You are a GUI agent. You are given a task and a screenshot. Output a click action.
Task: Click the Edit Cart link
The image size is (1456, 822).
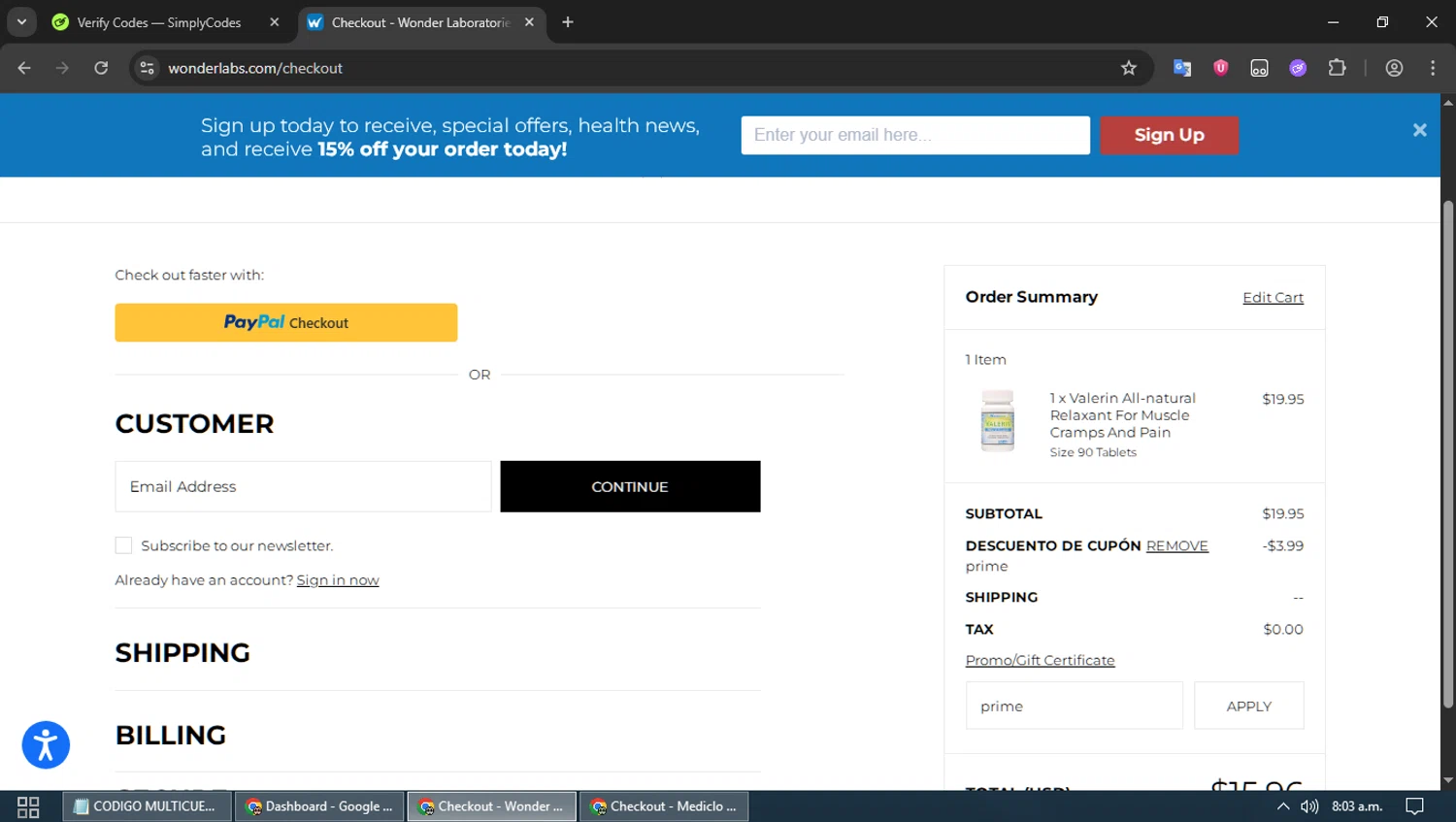pyautogui.click(x=1273, y=298)
